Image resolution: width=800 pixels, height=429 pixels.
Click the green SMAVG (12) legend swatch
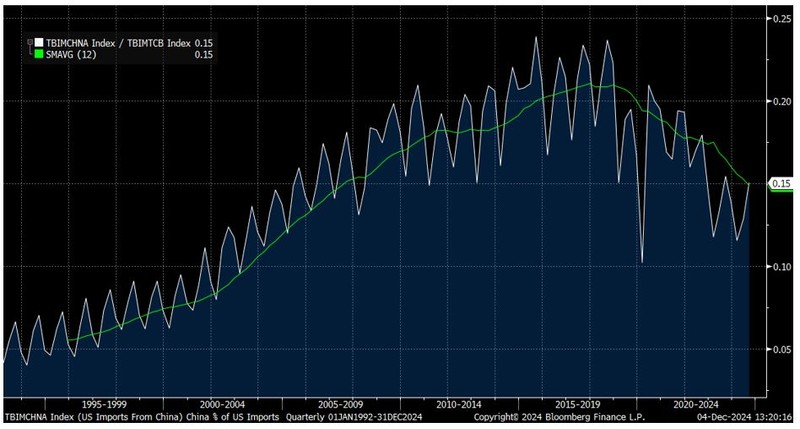pos(39,55)
